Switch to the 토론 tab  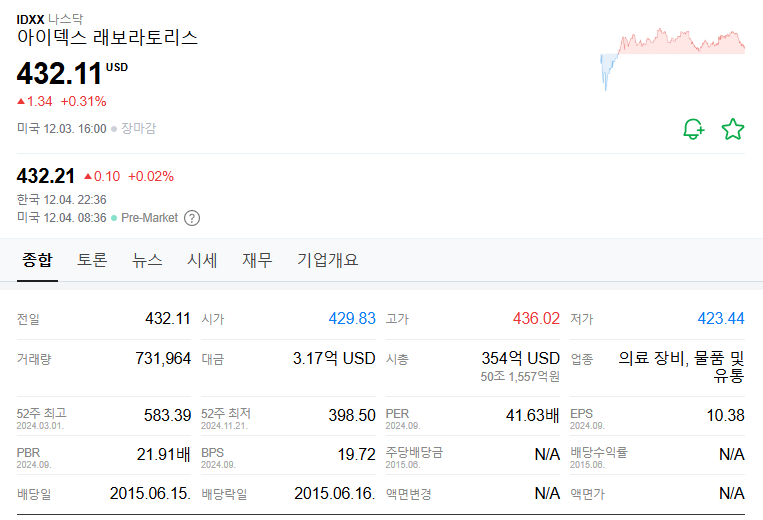(x=92, y=260)
